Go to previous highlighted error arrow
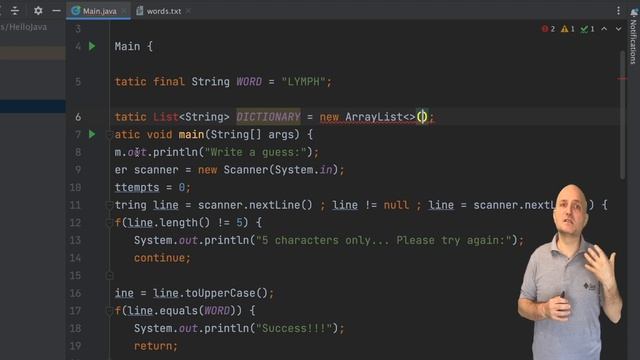This screenshot has height=360, width=640. tap(604, 29)
